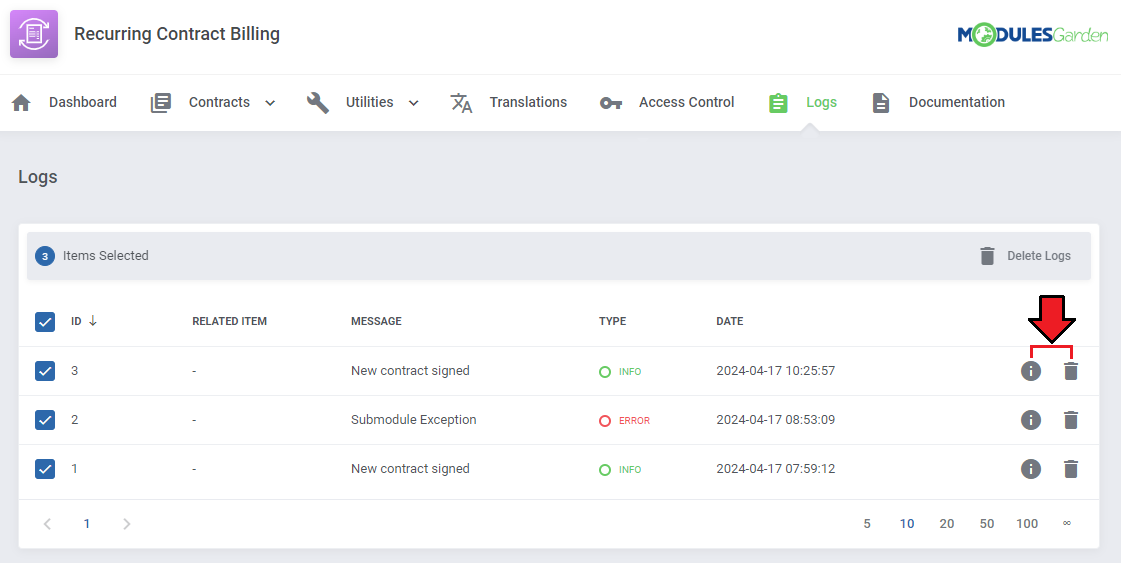Uncheck the checkbox for log ID 1
Screen dimensions: 1121x563
tap(45, 469)
